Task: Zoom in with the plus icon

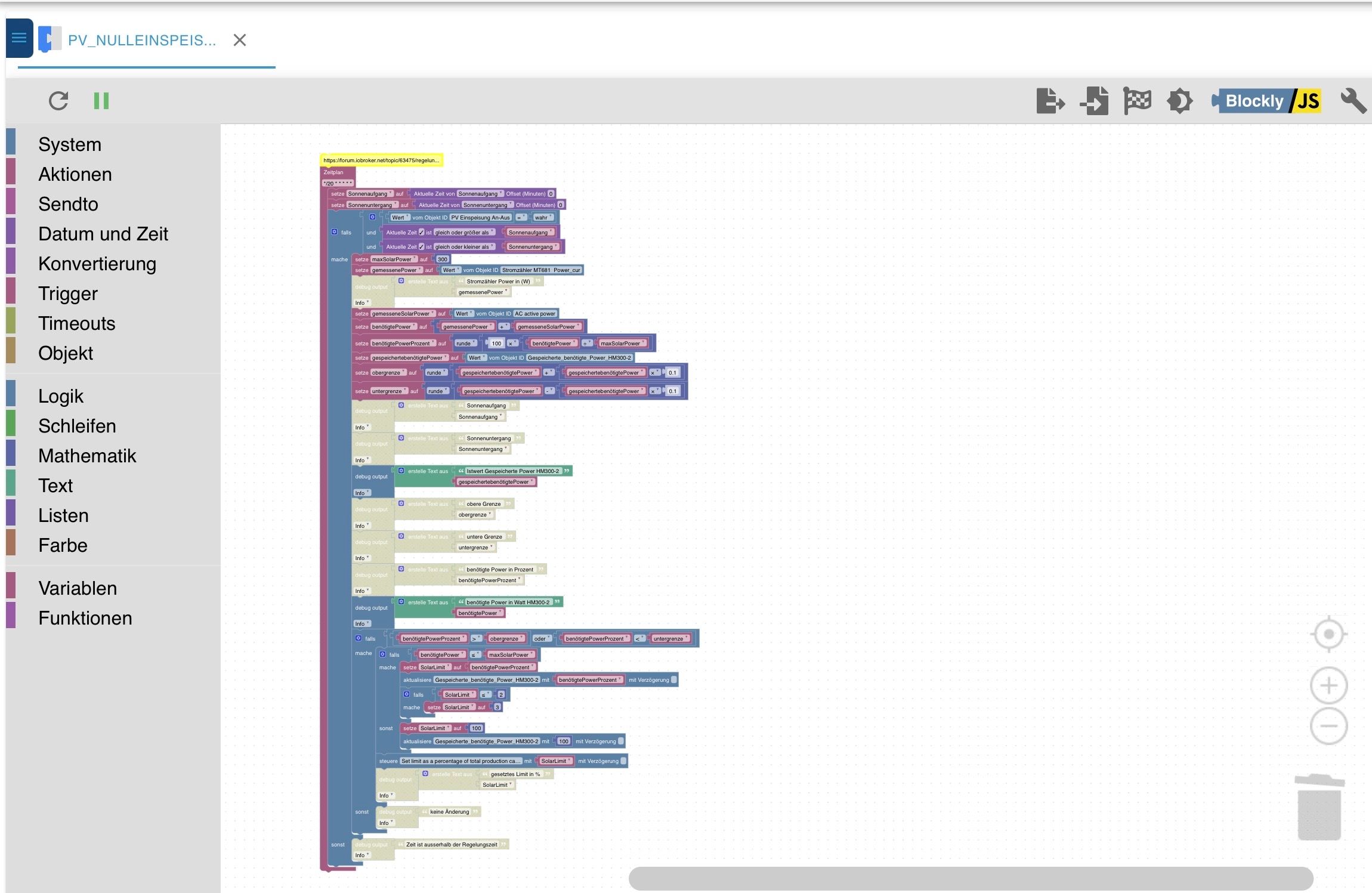Action: [1328, 686]
